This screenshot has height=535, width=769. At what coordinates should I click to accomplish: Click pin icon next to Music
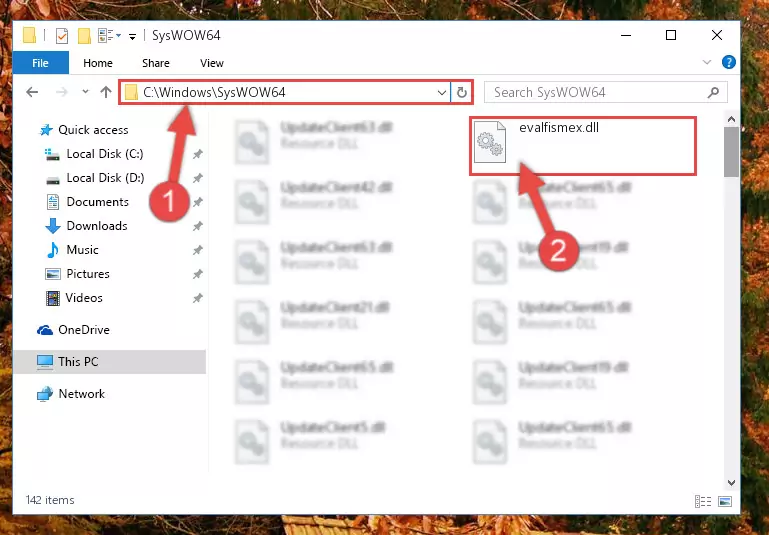pos(198,251)
